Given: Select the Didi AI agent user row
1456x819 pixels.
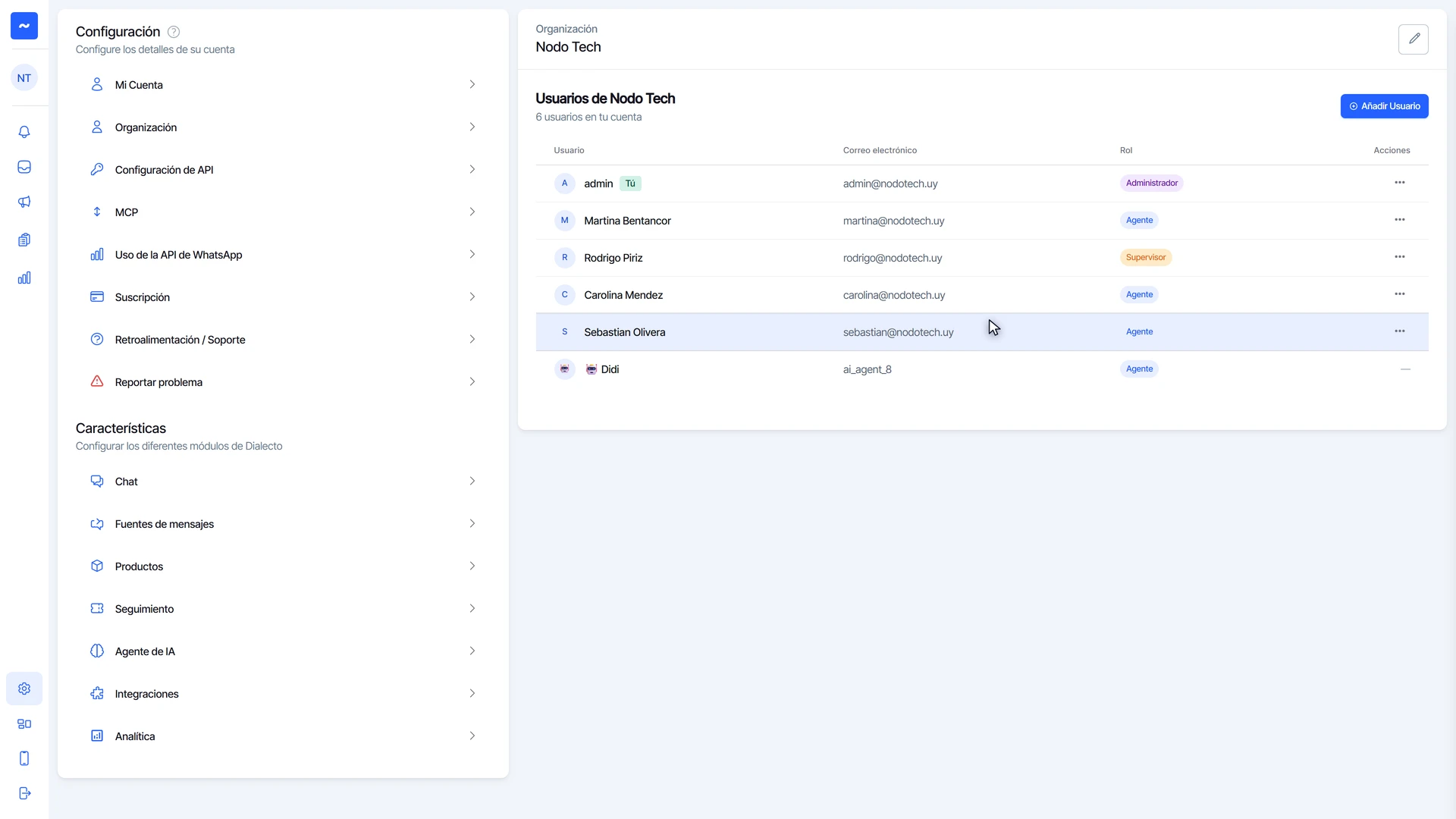Looking at the screenshot, I should click(982, 369).
